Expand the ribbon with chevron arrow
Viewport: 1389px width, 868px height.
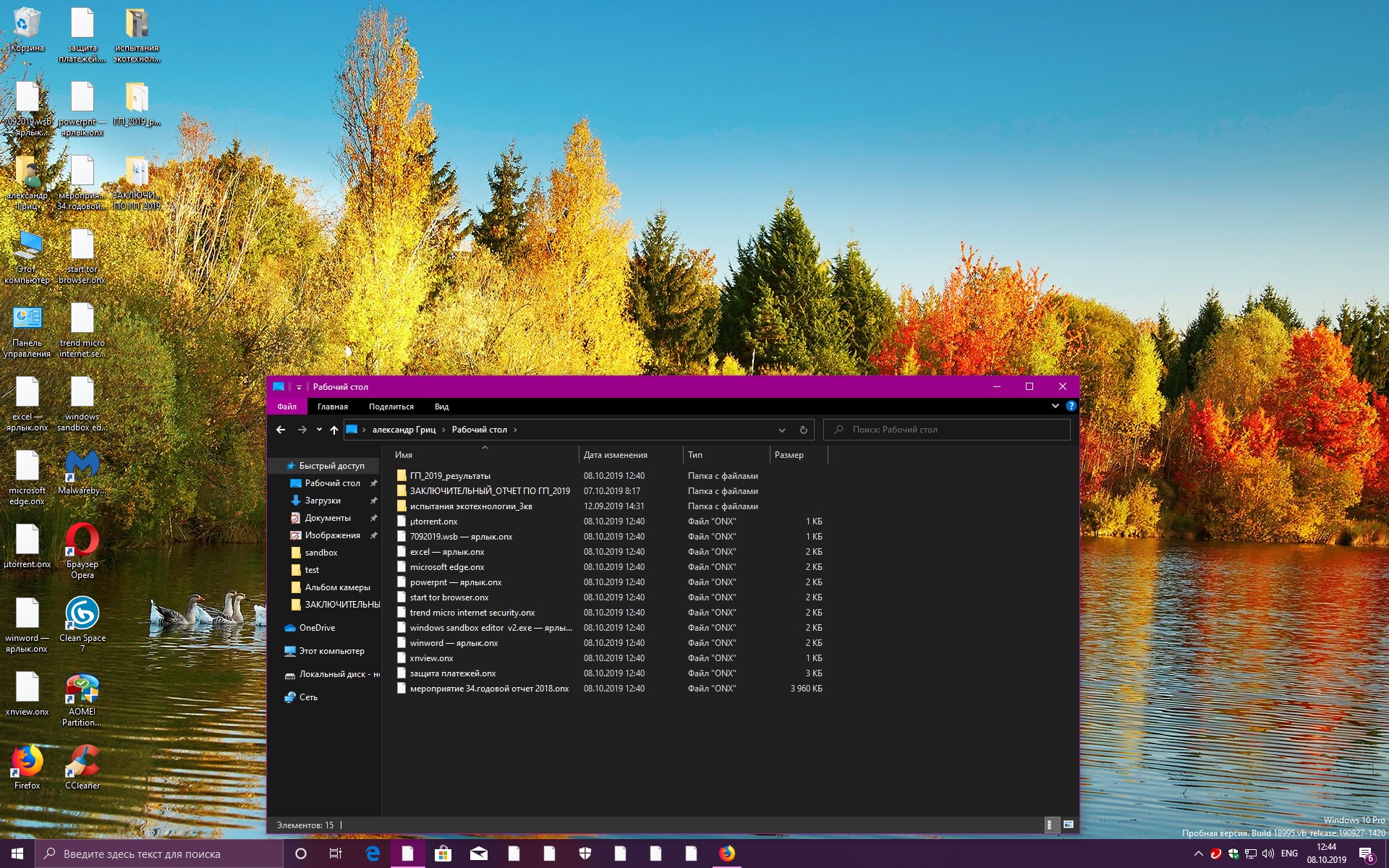pos(1055,407)
